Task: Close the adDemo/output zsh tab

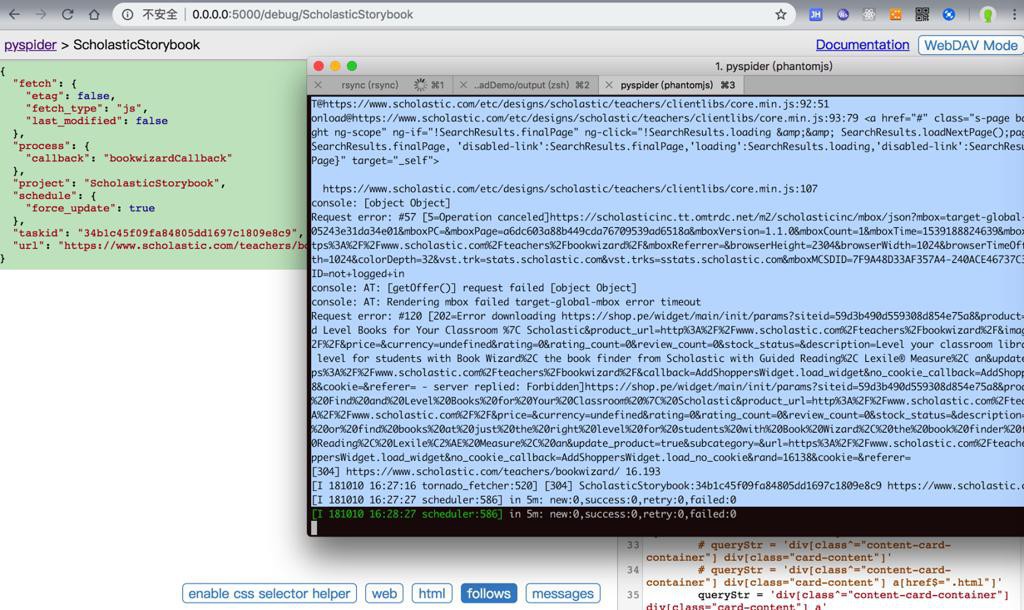Action: click(463, 85)
